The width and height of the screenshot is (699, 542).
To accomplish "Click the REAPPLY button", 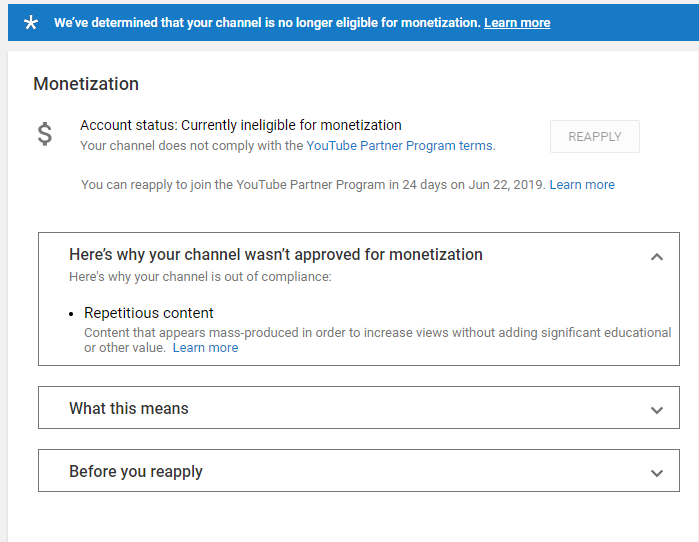I will pos(595,136).
